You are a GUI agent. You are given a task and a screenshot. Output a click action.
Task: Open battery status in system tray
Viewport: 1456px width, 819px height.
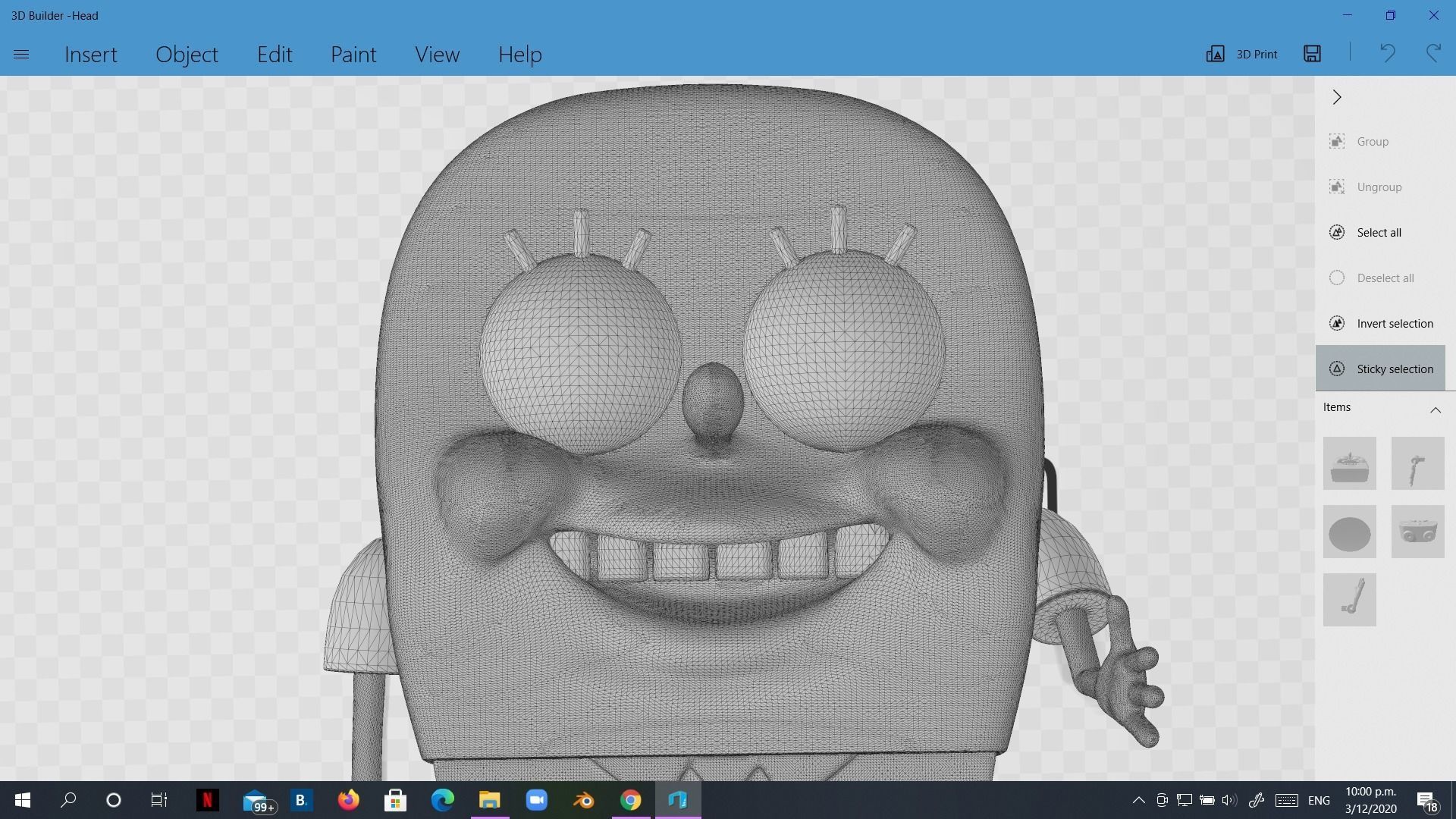tap(1207, 800)
